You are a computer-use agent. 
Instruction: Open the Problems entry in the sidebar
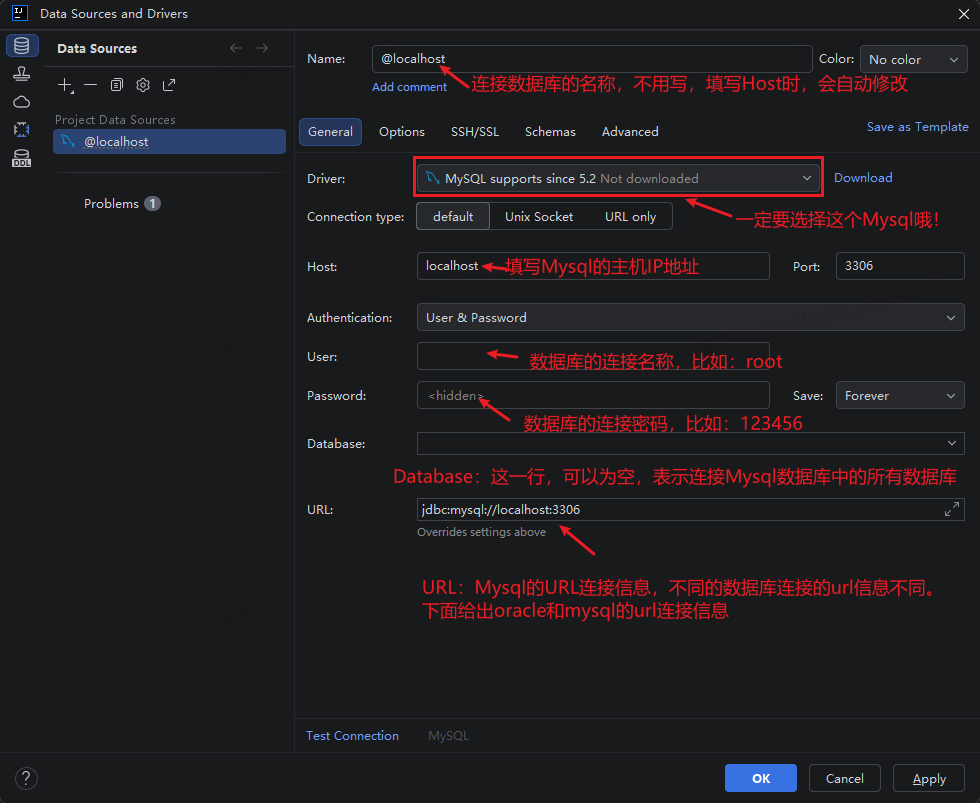click(x=111, y=204)
